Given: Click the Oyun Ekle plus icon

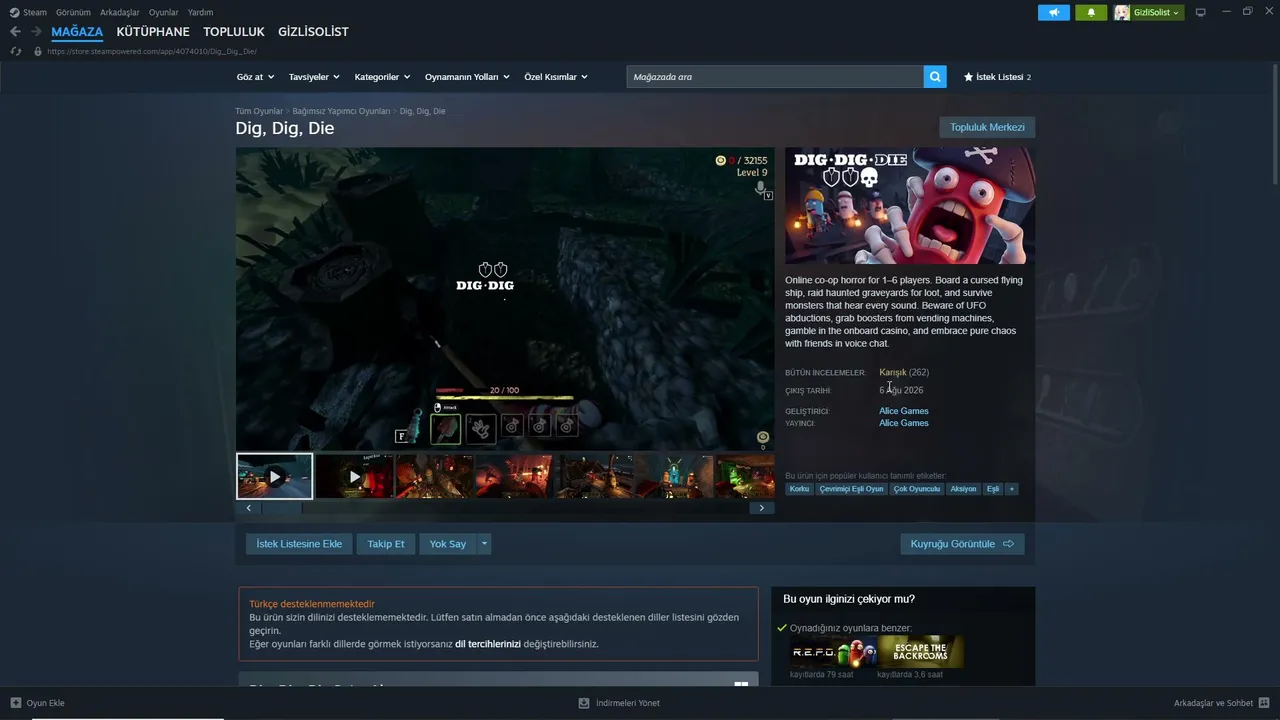Looking at the screenshot, I should pos(16,703).
